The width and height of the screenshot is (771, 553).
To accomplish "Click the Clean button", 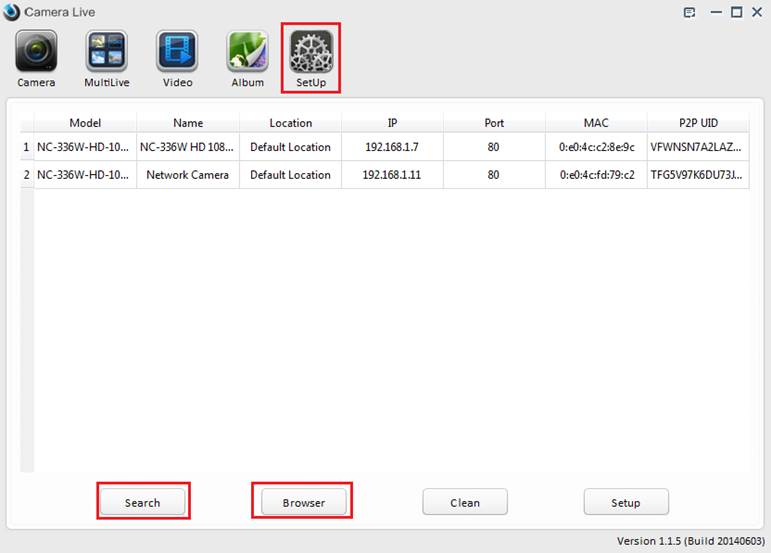I will coord(465,502).
